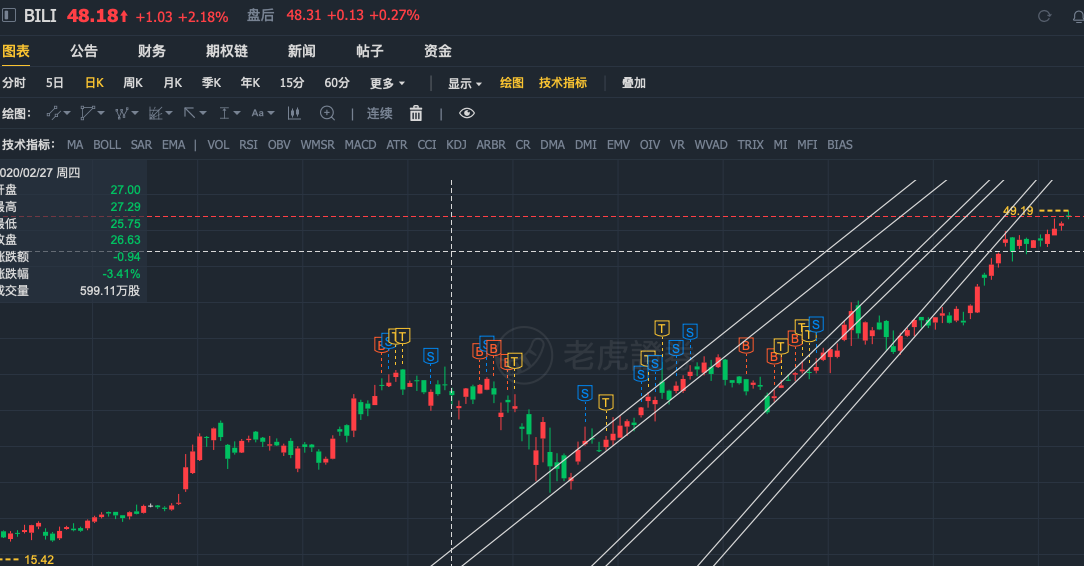Toggle the 绘图 drawing toolbar button
This screenshot has width=1084, height=566.
[512, 83]
